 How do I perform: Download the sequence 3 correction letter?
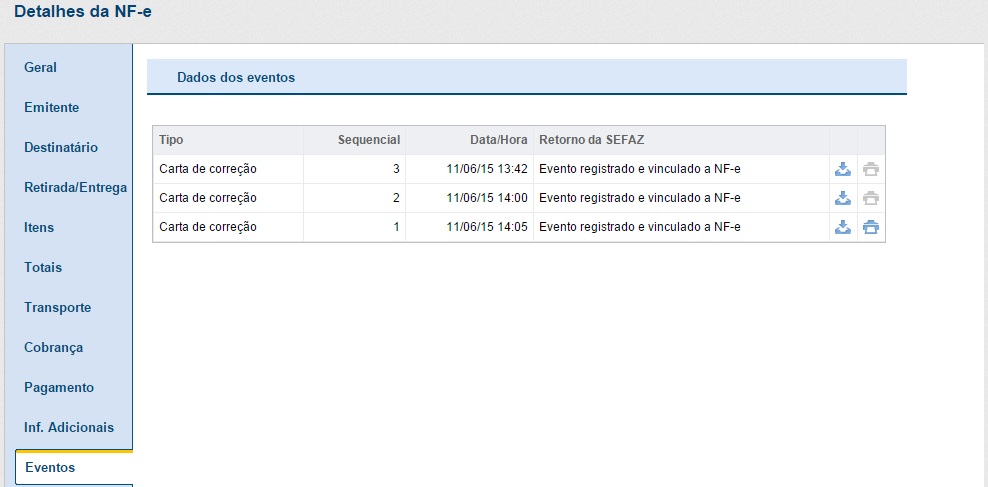point(842,169)
